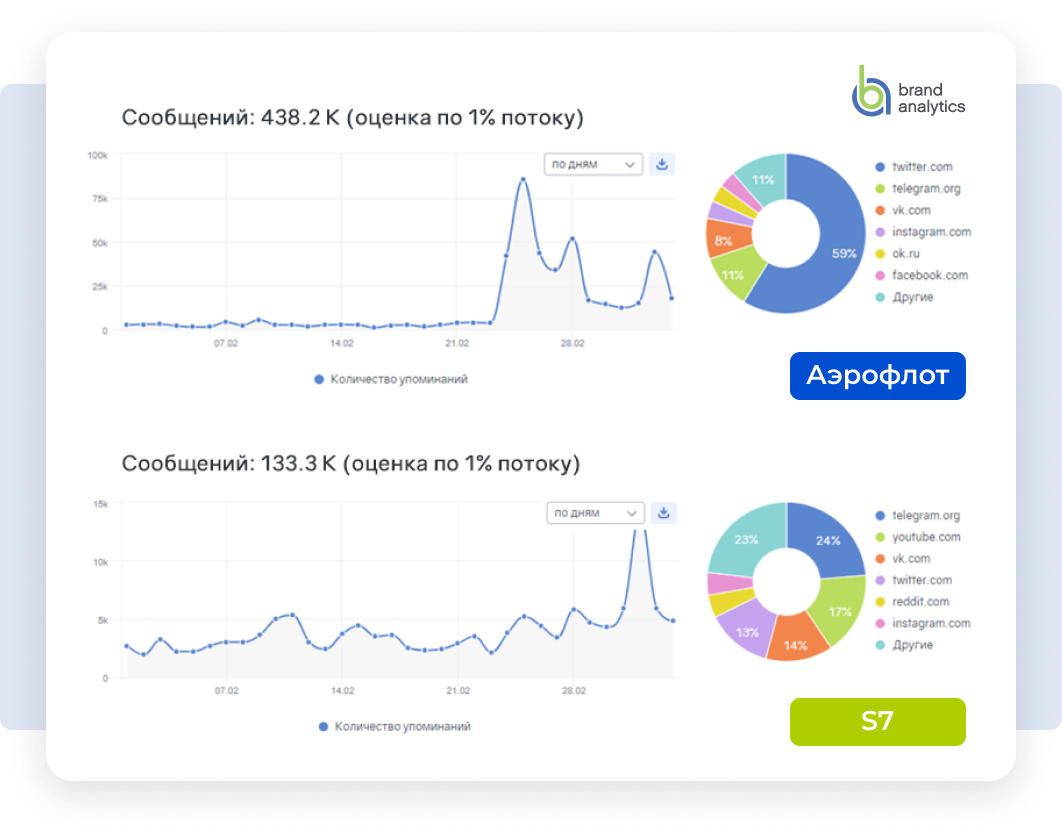
Task: Toggle twitter.com in the Аэрофлот pie legend
Action: (914, 167)
